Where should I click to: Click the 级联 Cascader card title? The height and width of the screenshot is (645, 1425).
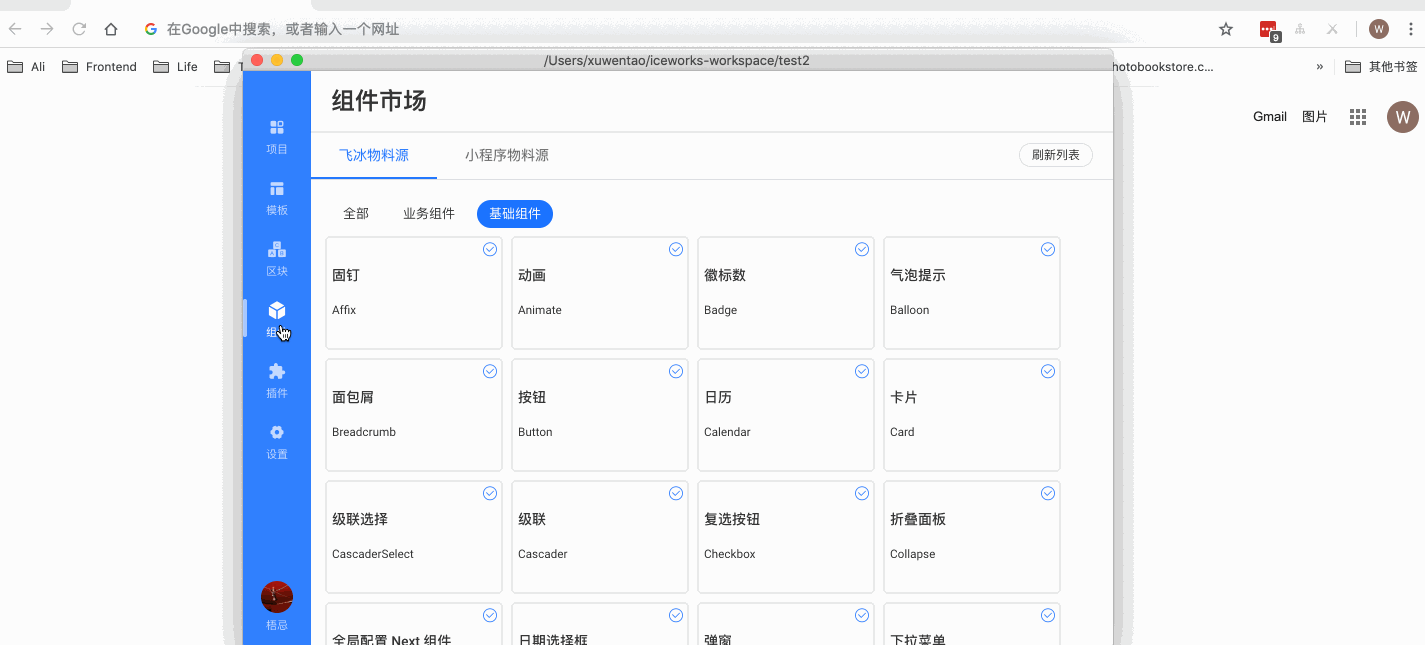pos(532,519)
